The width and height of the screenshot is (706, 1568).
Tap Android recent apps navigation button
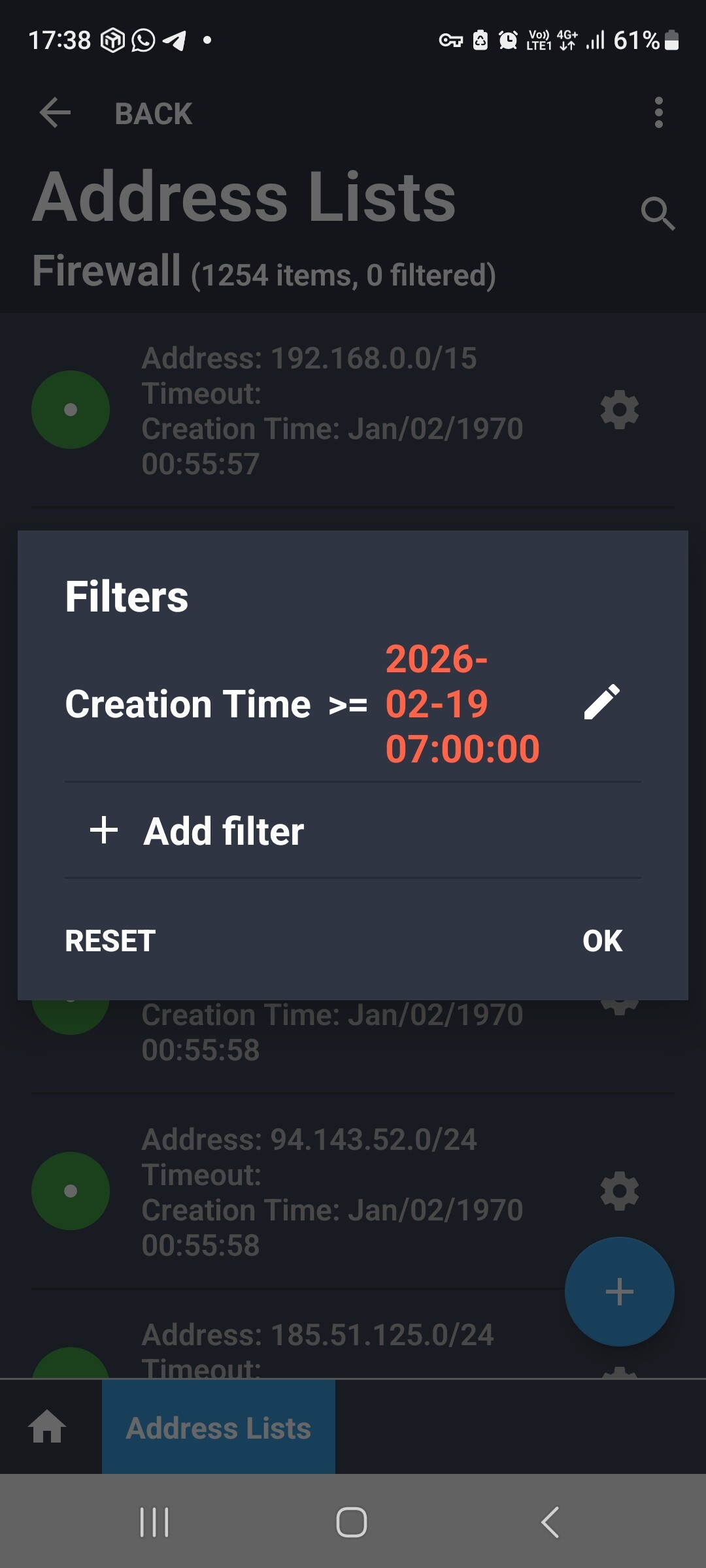pos(154,1522)
